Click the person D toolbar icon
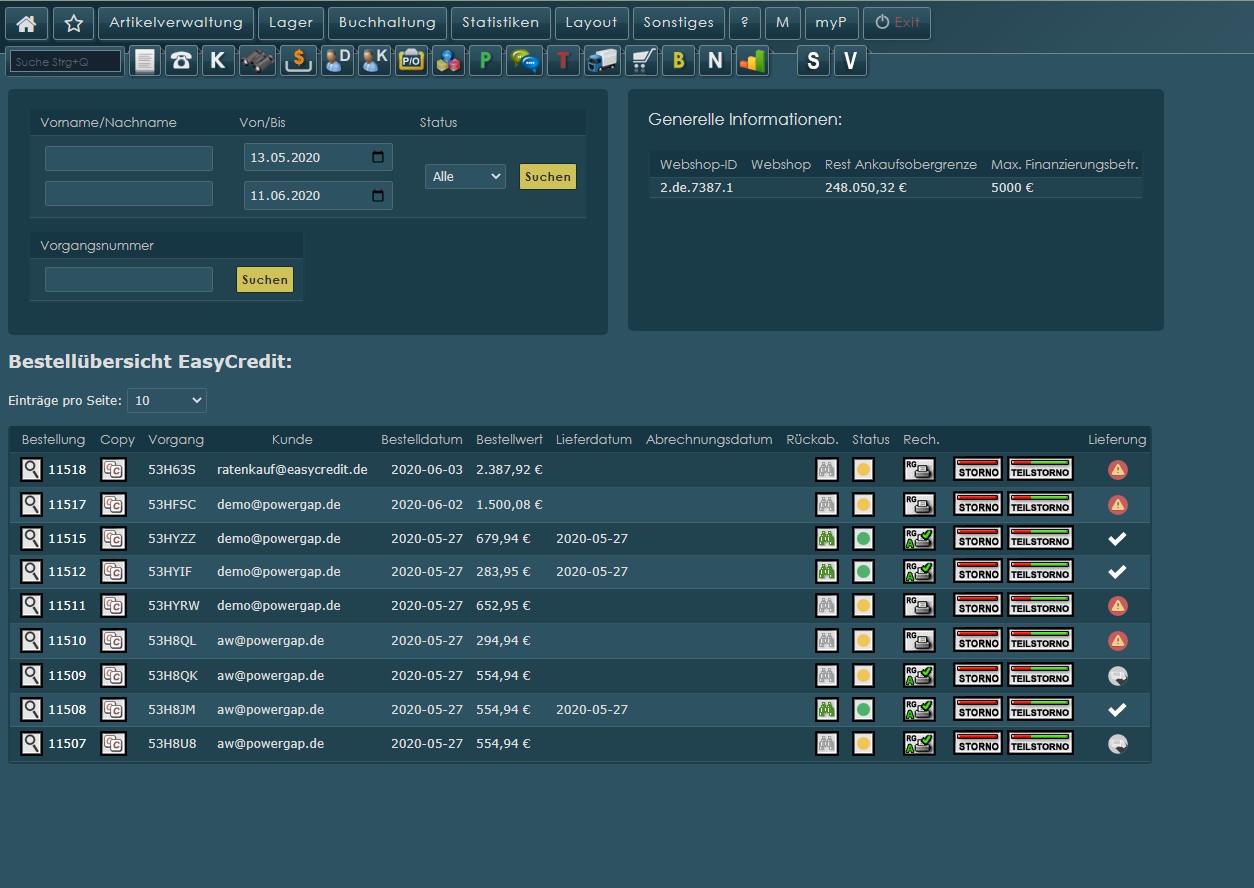Viewport: 1254px width, 888px height. [x=337, y=61]
